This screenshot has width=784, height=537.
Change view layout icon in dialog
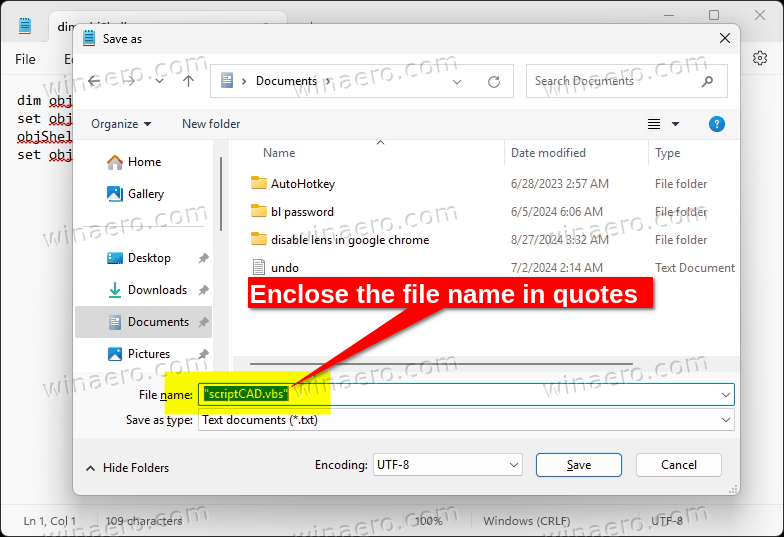coord(654,124)
